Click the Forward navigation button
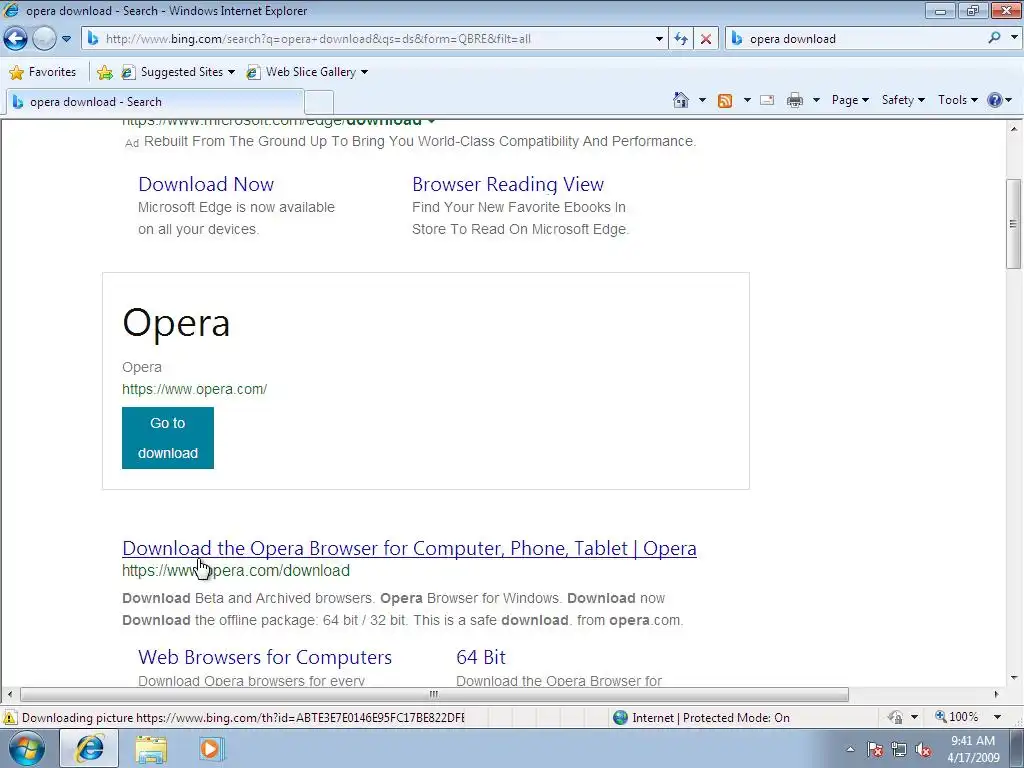Screen dimensions: 1024x768 pyautogui.click(x=44, y=39)
